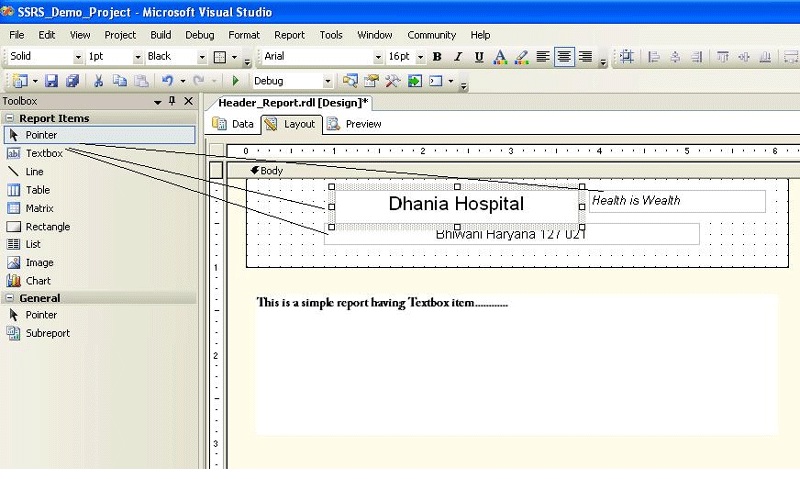Click the Align Middles layout icon
The width and height of the screenshot is (800, 479).
pyautogui.click(x=744, y=57)
